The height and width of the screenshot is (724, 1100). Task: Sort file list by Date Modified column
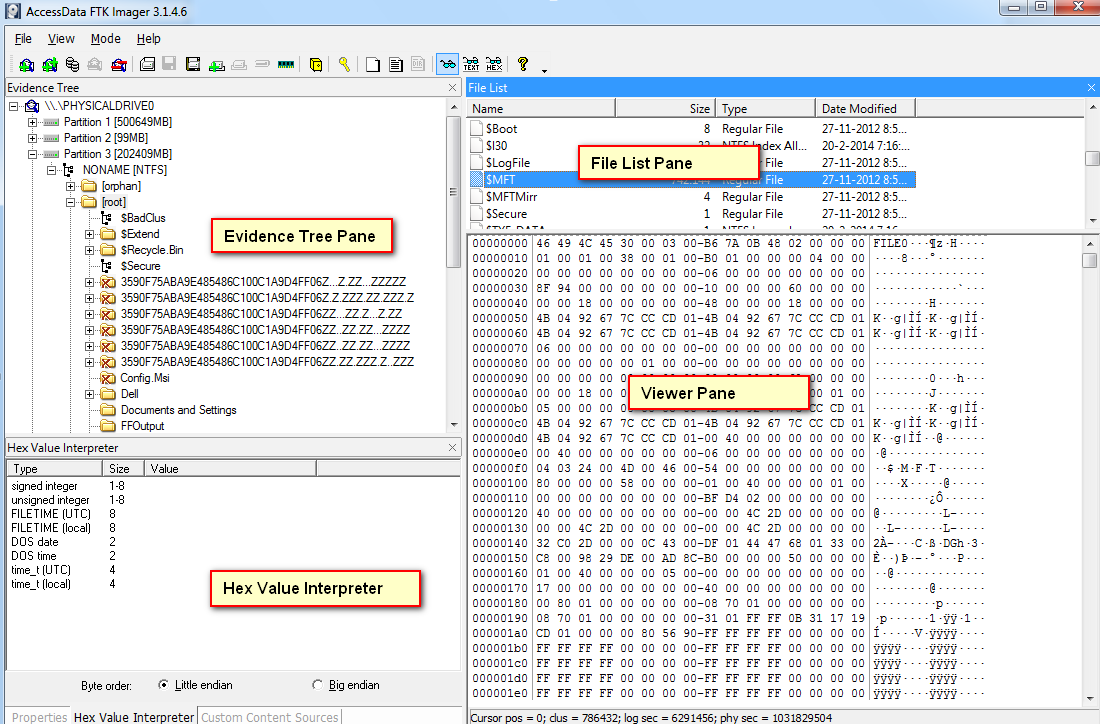pos(865,109)
